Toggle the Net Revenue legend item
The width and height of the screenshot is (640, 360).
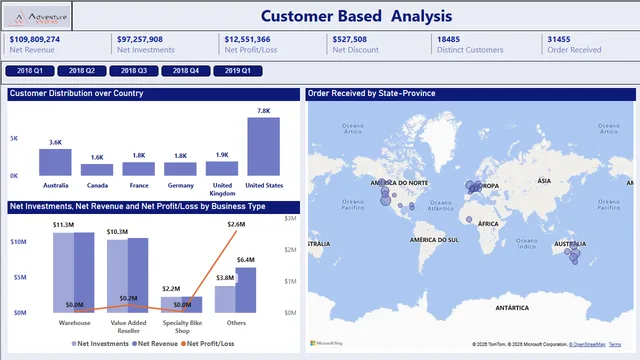(x=155, y=344)
